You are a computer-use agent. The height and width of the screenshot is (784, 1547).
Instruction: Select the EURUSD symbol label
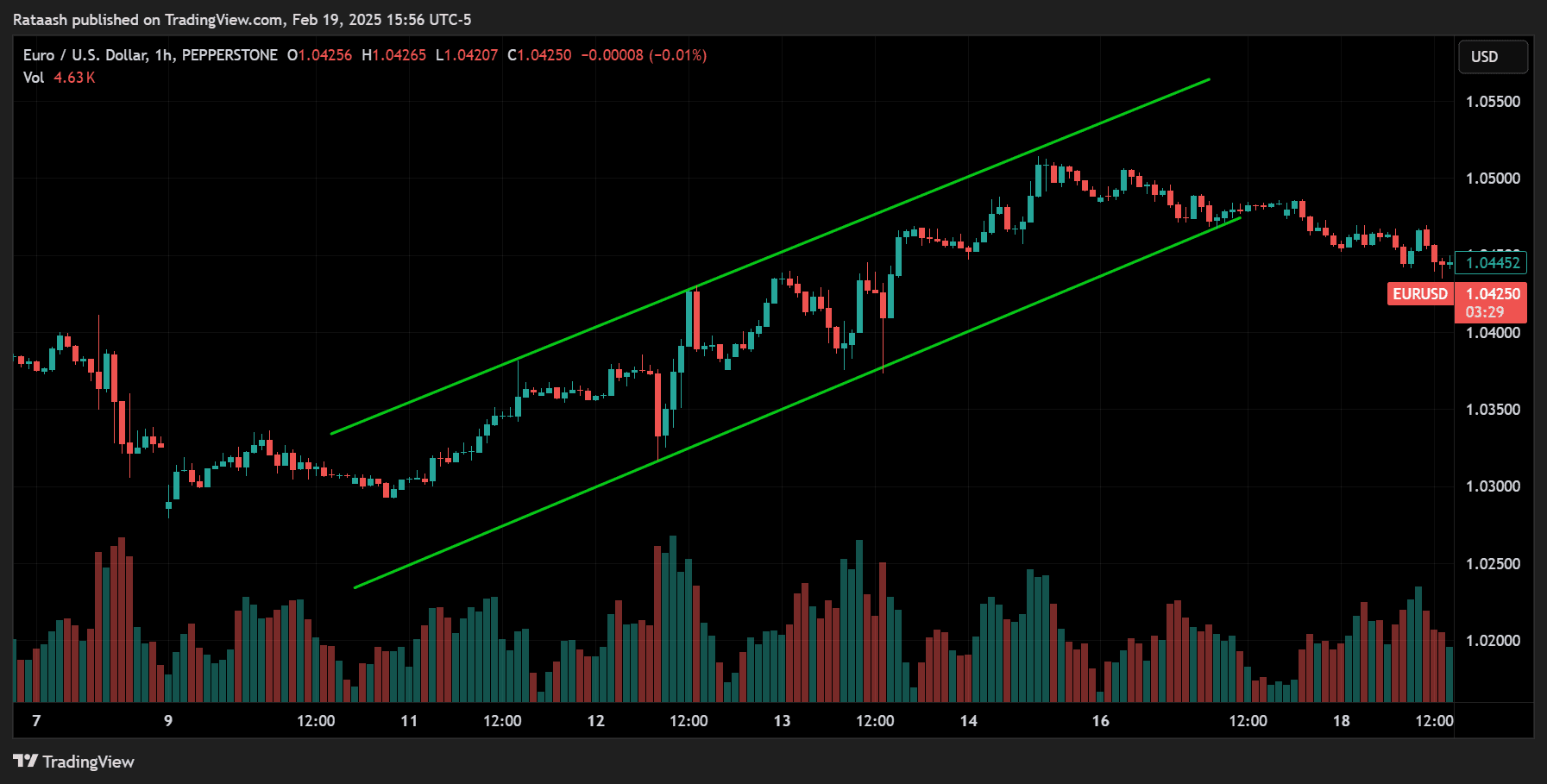click(1419, 294)
